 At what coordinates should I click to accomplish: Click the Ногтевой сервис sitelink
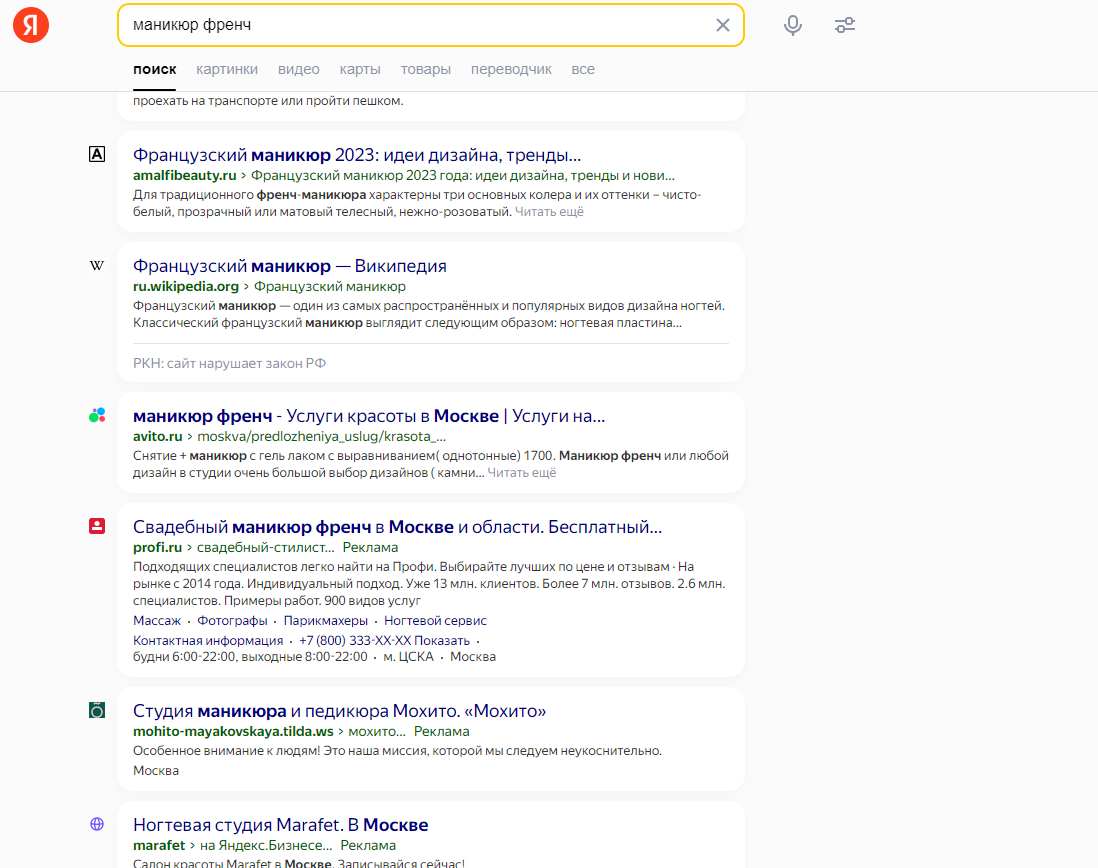[436, 620]
